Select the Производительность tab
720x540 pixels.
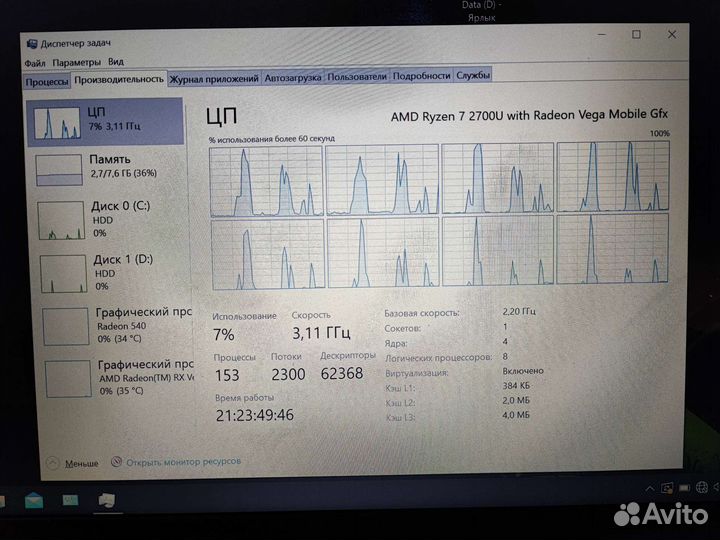(119, 79)
